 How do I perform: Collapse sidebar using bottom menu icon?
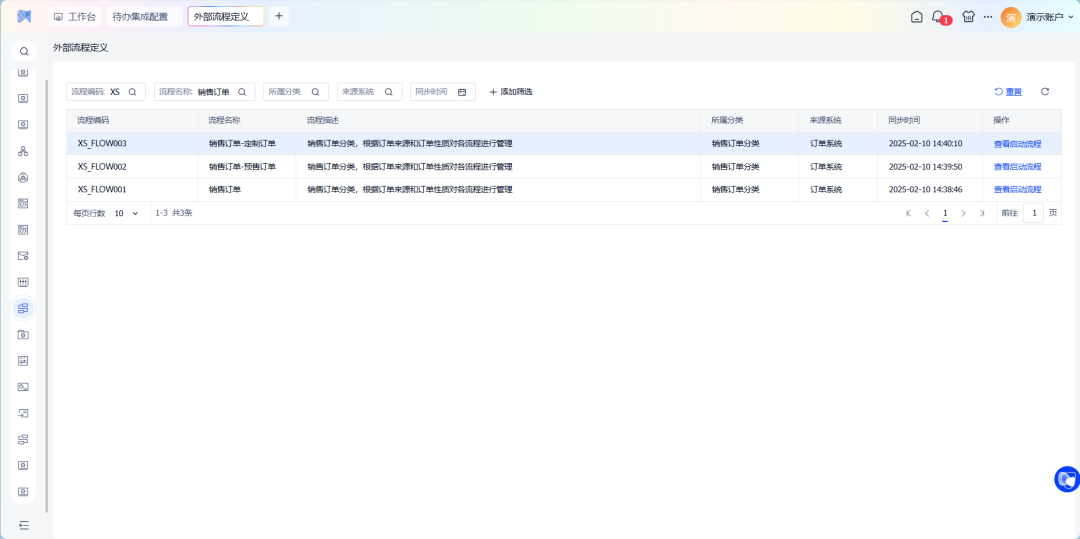tap(24, 525)
